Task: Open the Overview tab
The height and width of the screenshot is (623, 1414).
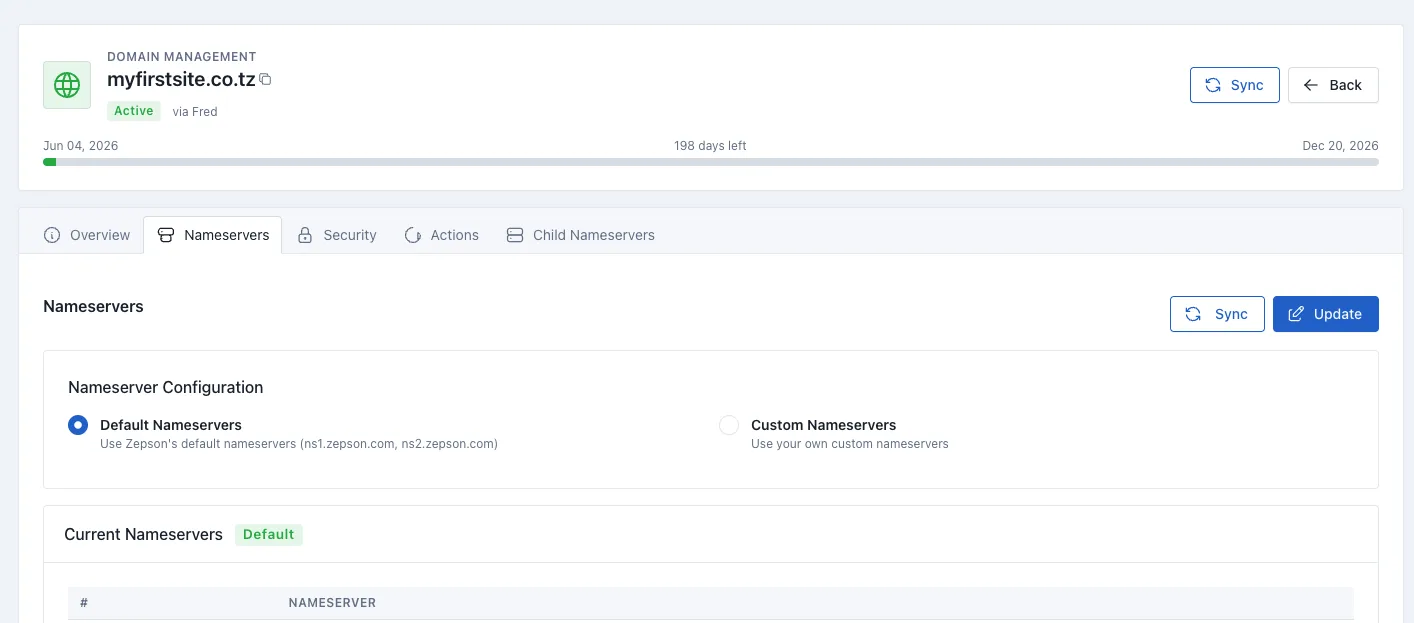Action: tap(87, 235)
